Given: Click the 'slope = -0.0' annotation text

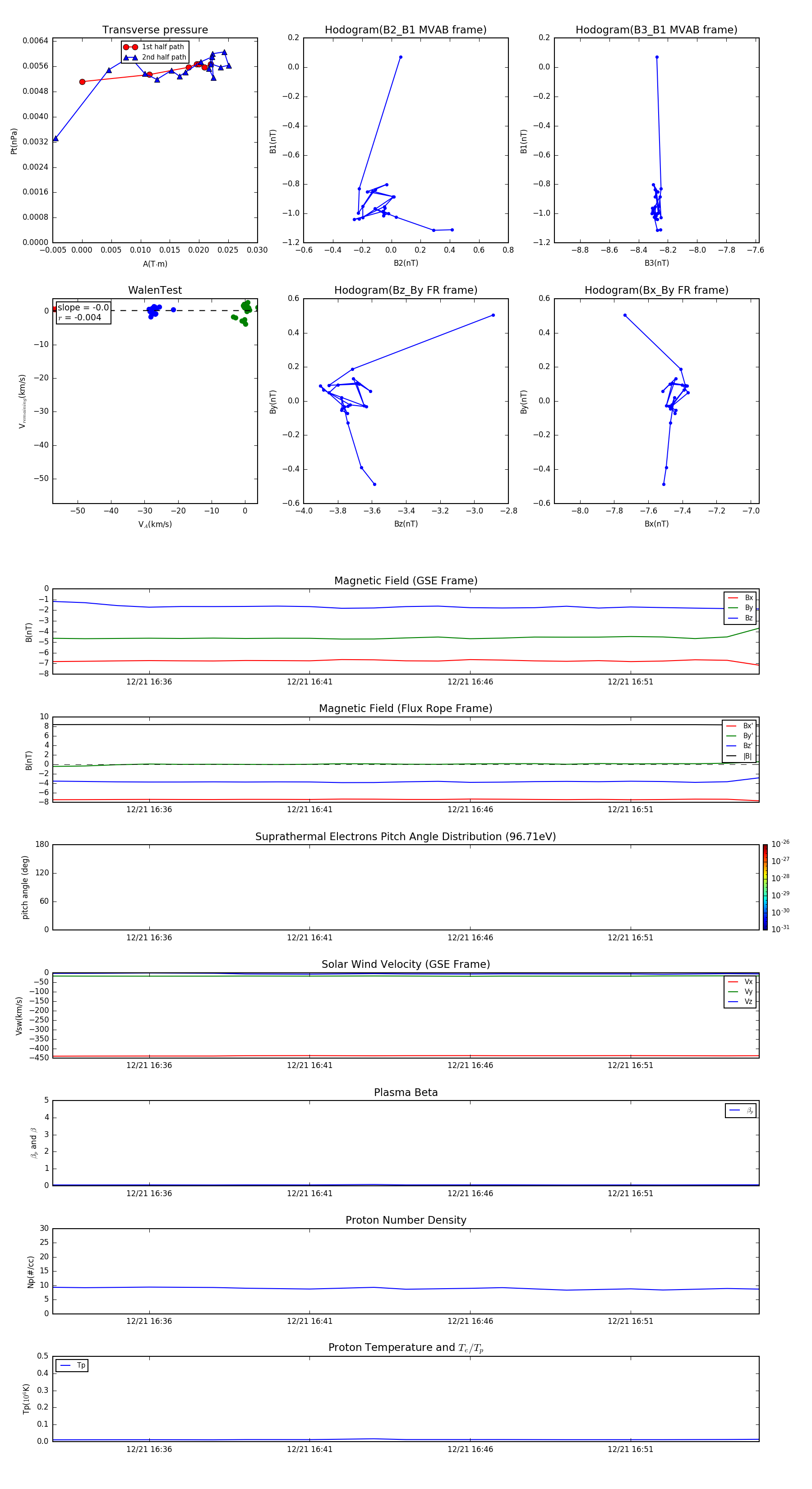Looking at the screenshot, I should pyautogui.click(x=83, y=308).
